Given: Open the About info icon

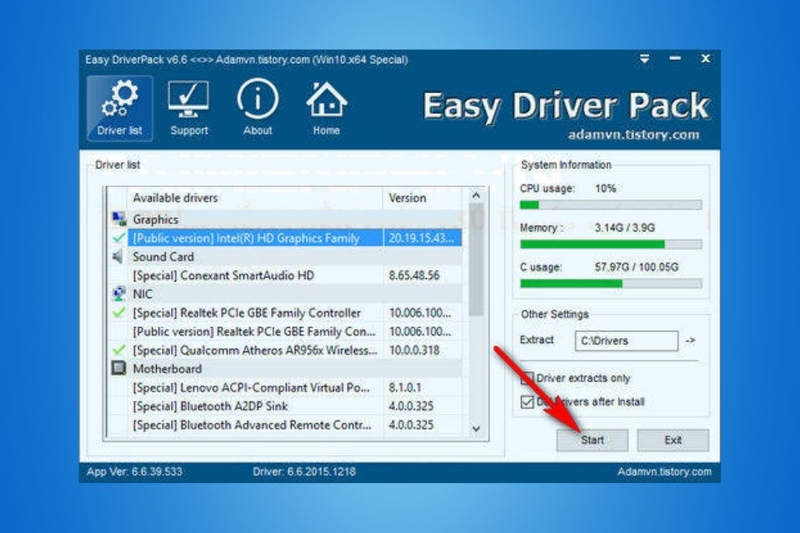Looking at the screenshot, I should point(257,98).
